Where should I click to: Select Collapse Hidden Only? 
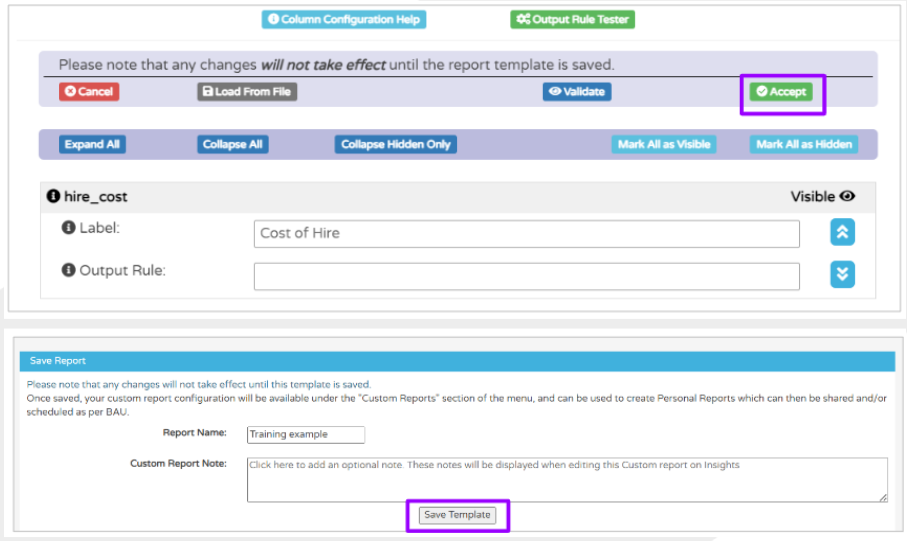(396, 144)
